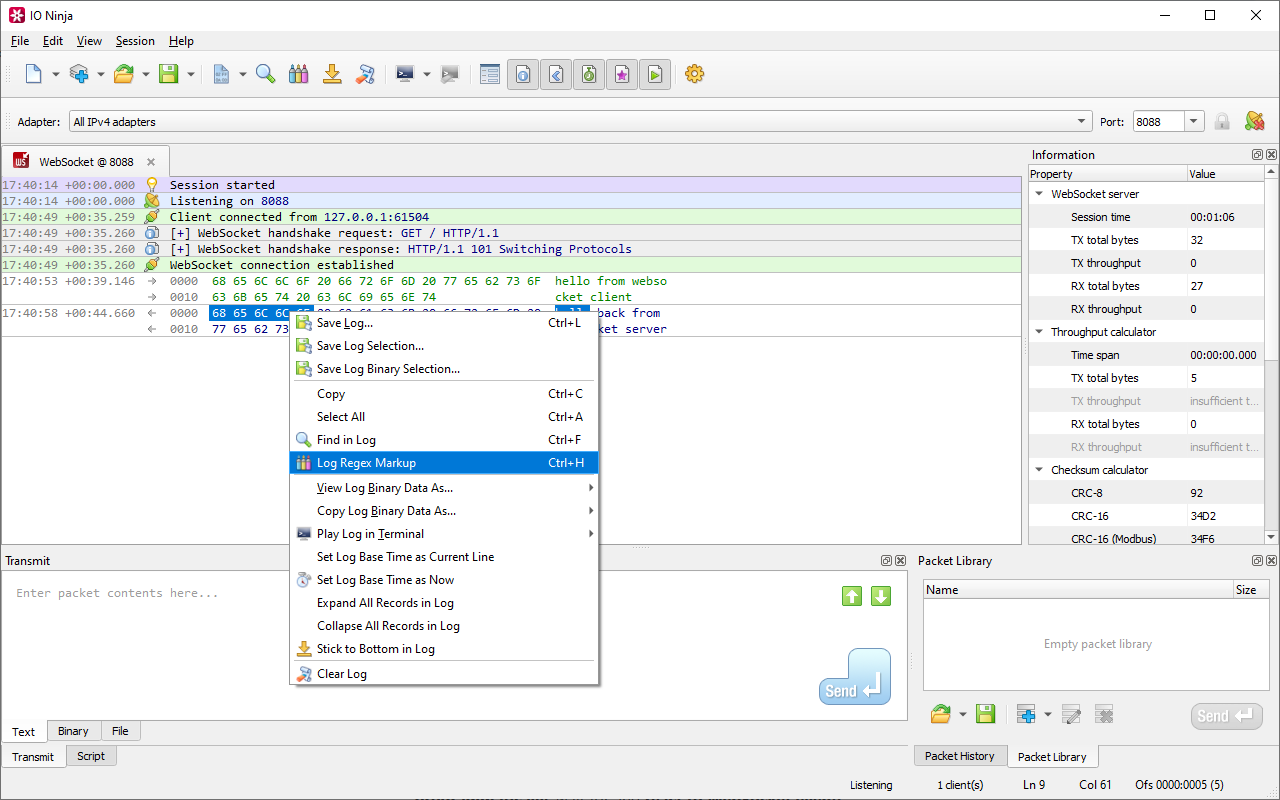Click the add layer plugin toolbar icon
This screenshot has width=1280, height=800.
79,74
